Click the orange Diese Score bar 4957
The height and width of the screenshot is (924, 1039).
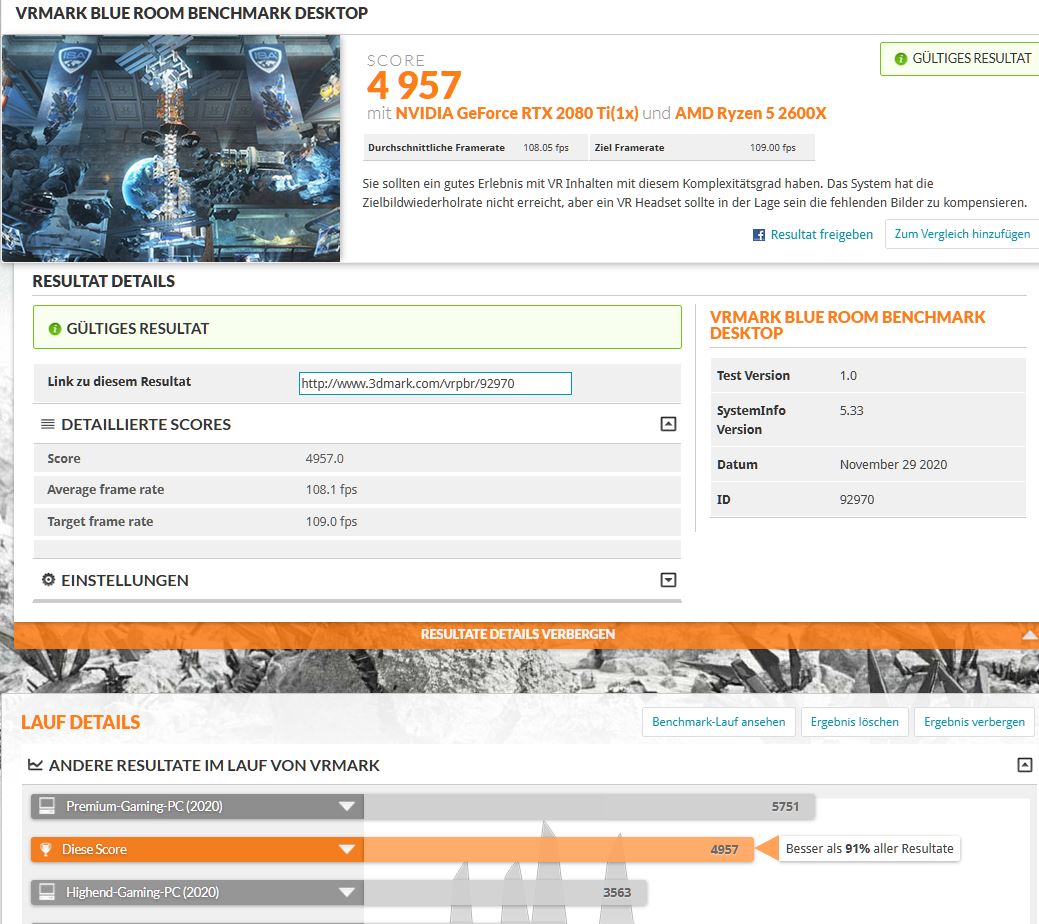[x=559, y=850]
